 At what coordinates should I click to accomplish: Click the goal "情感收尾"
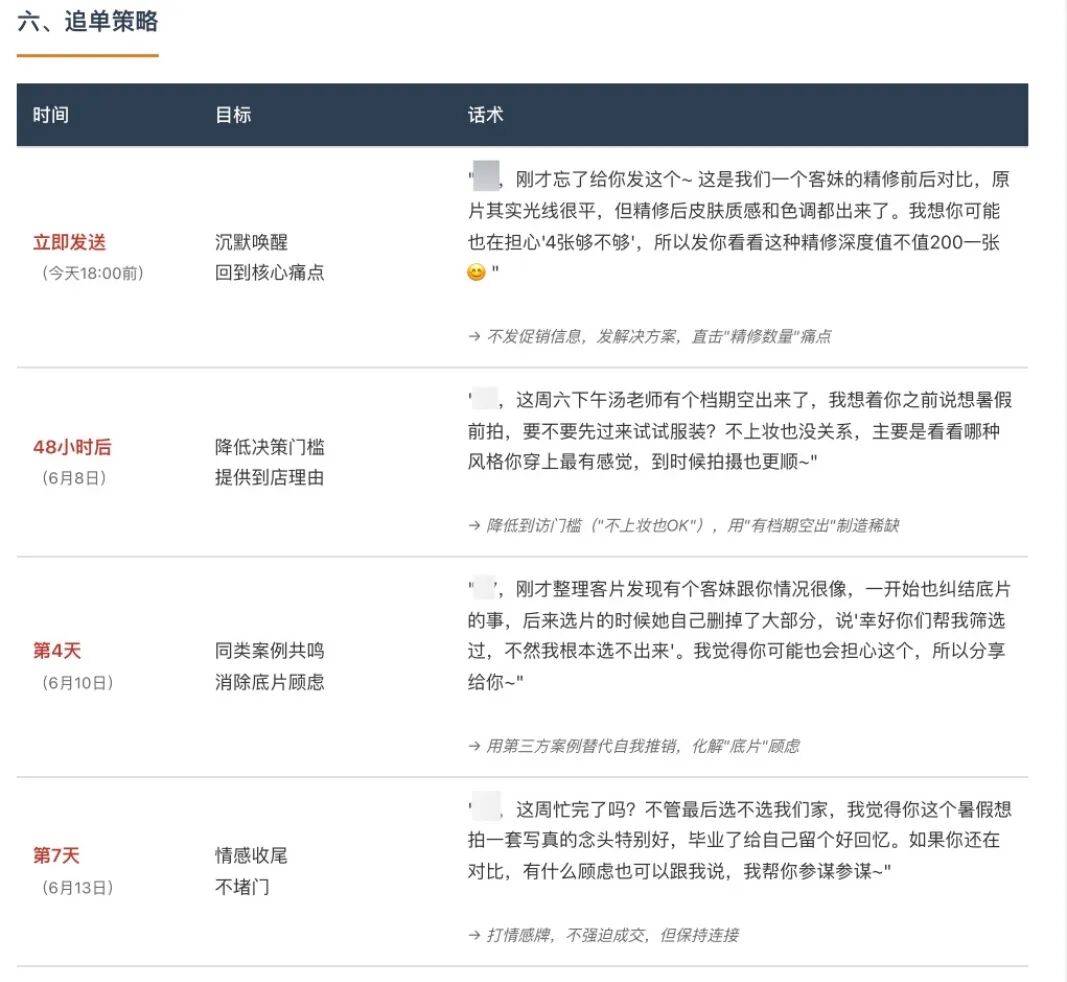point(252,855)
